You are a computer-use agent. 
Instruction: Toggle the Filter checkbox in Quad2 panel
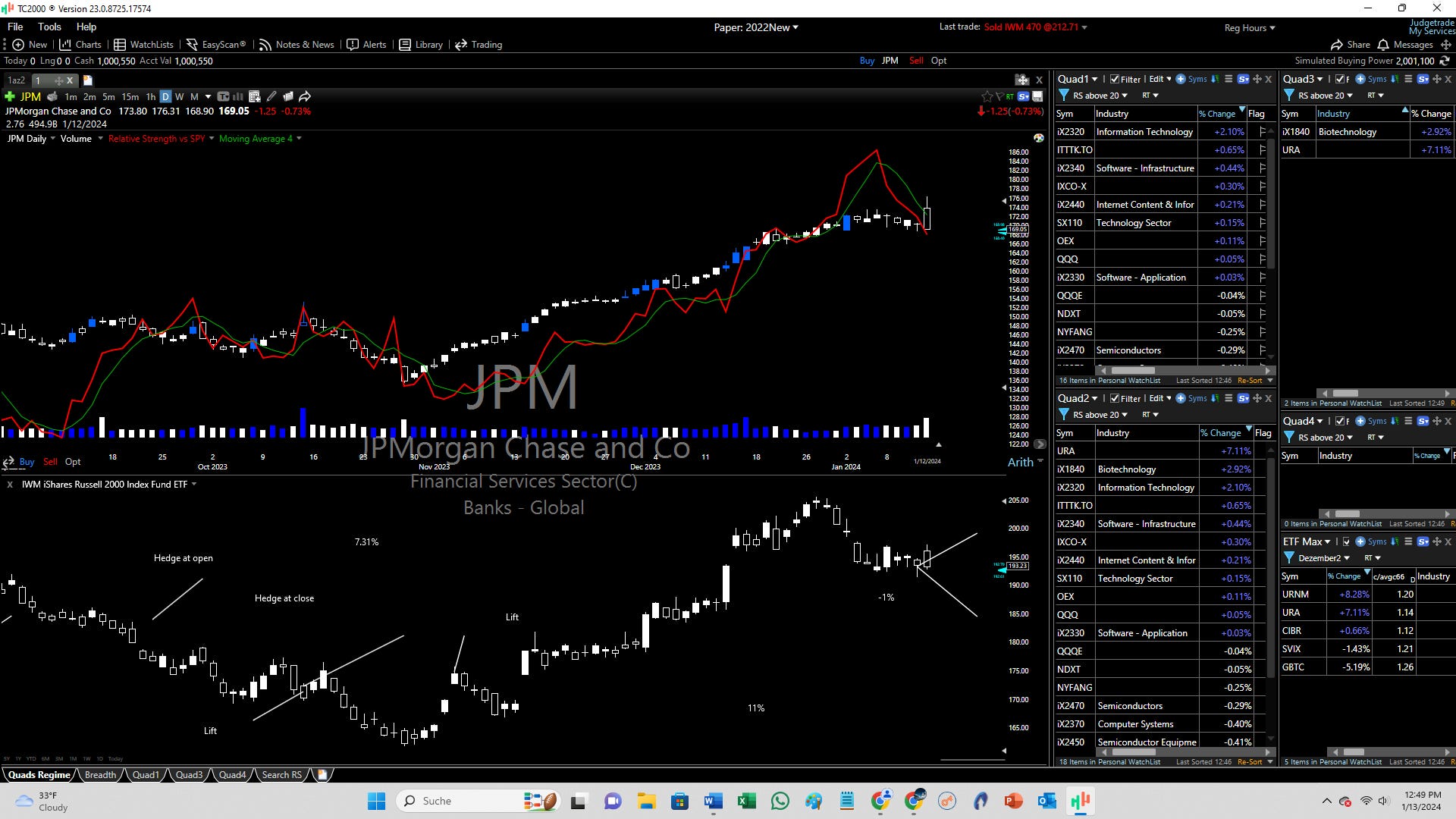[x=1114, y=398]
